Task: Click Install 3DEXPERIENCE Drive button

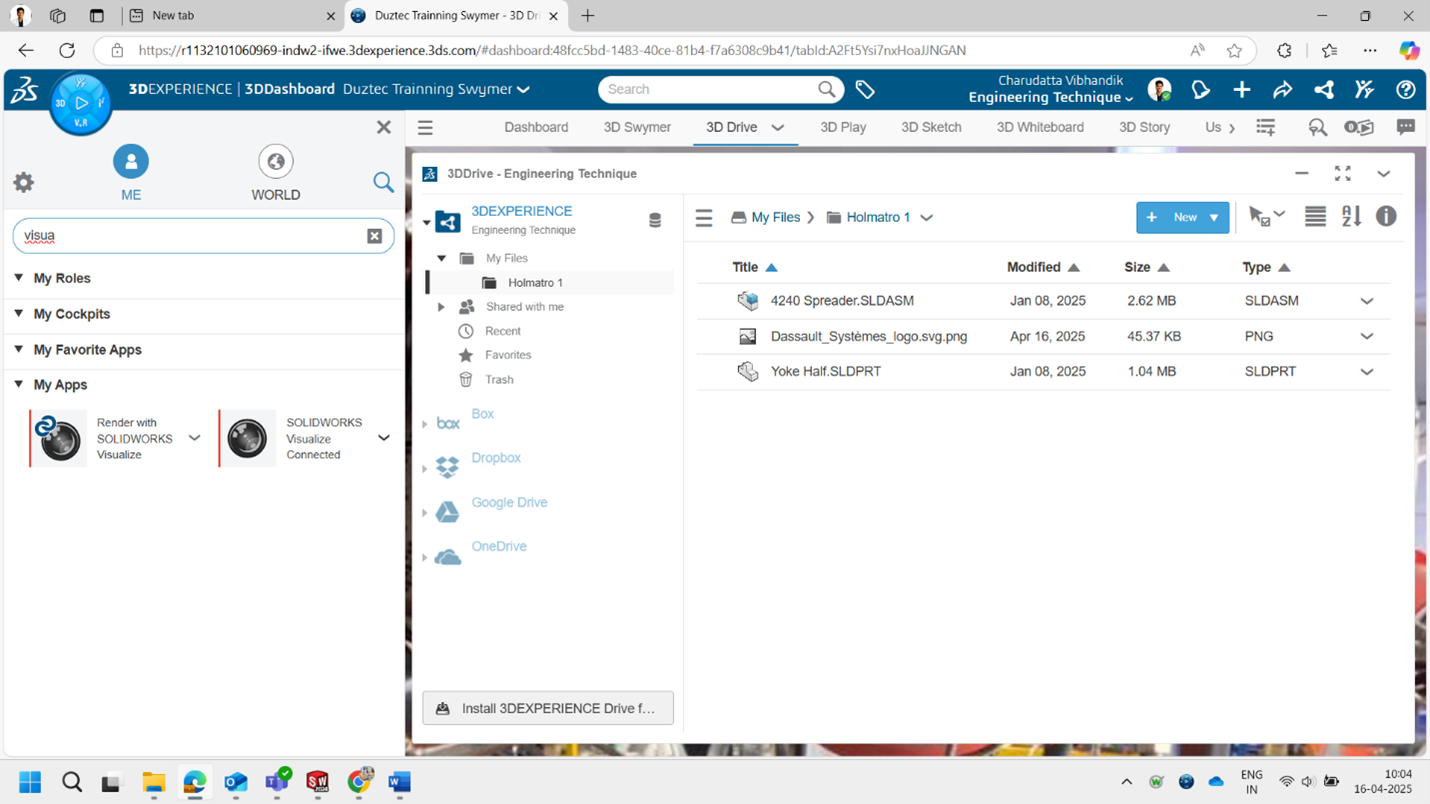Action: [x=547, y=708]
